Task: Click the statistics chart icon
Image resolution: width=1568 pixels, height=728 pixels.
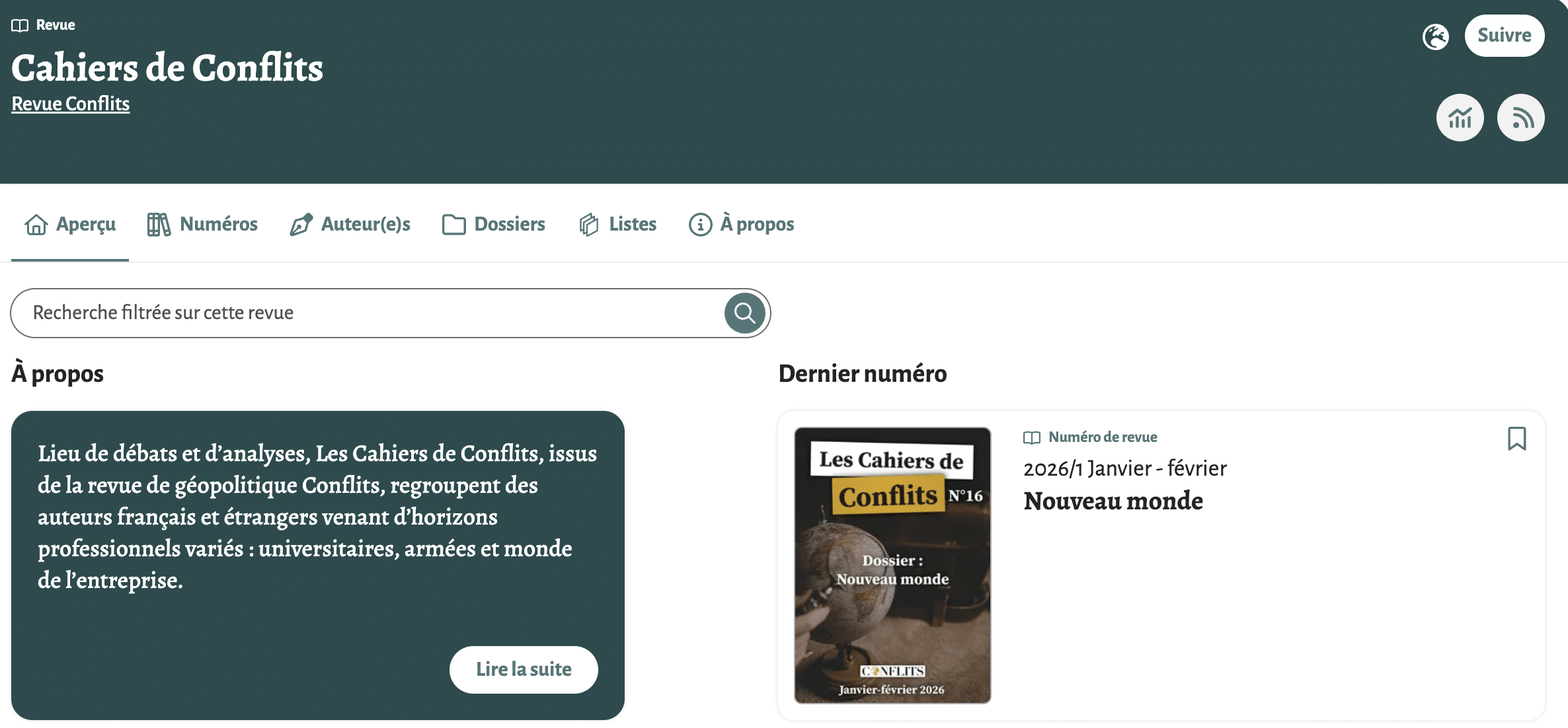Action: pos(1460,117)
